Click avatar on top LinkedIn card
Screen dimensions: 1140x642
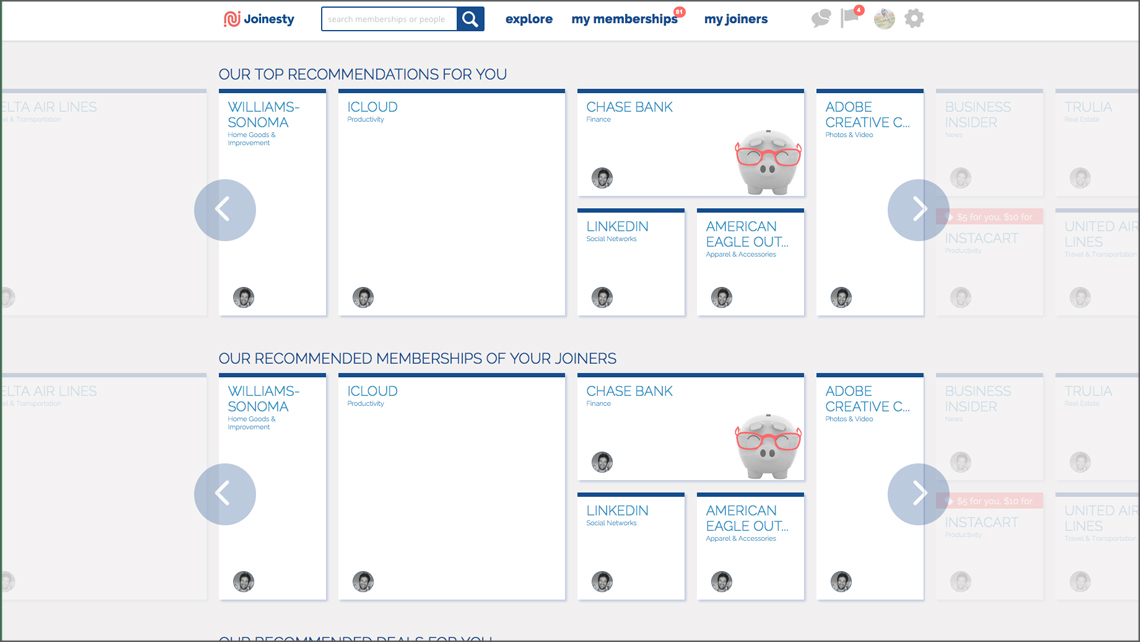click(x=602, y=297)
